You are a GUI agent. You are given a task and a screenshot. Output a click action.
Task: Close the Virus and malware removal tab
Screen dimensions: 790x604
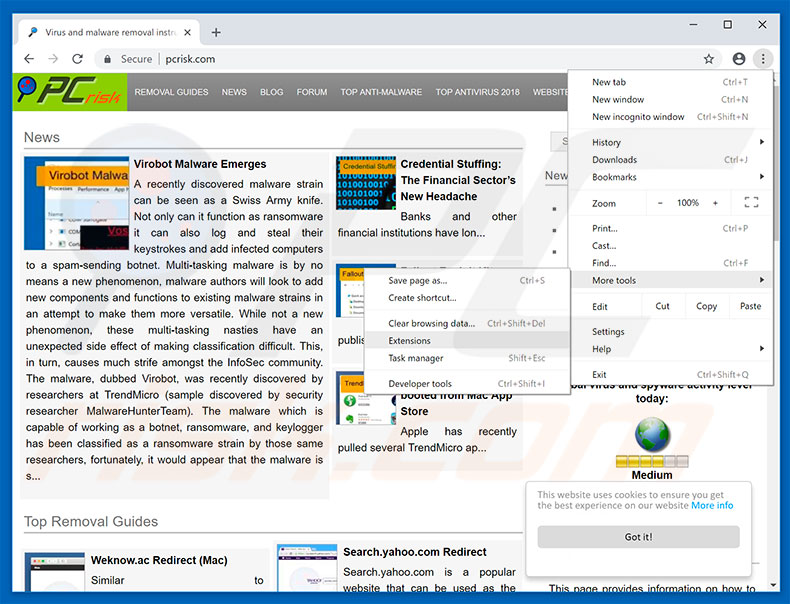(187, 32)
